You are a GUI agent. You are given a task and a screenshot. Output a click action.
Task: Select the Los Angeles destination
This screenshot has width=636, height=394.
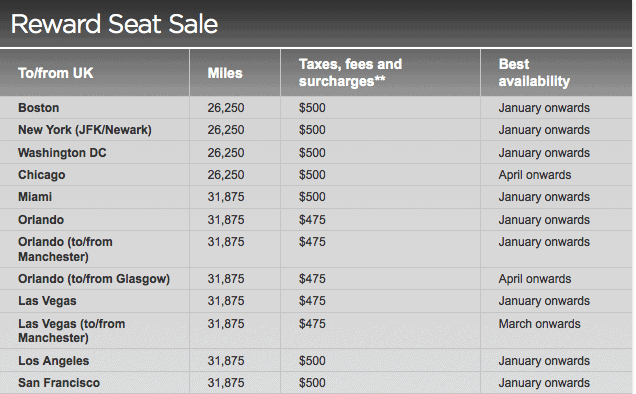54,361
